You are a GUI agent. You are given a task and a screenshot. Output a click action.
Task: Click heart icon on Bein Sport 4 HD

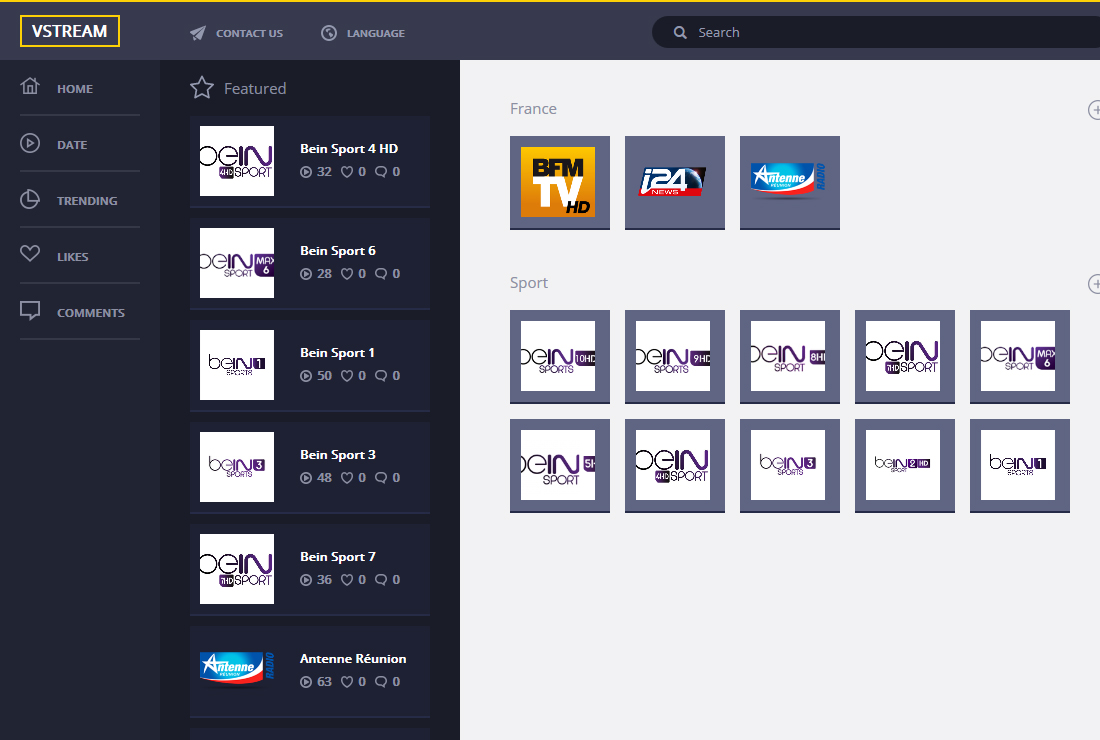[347, 172]
